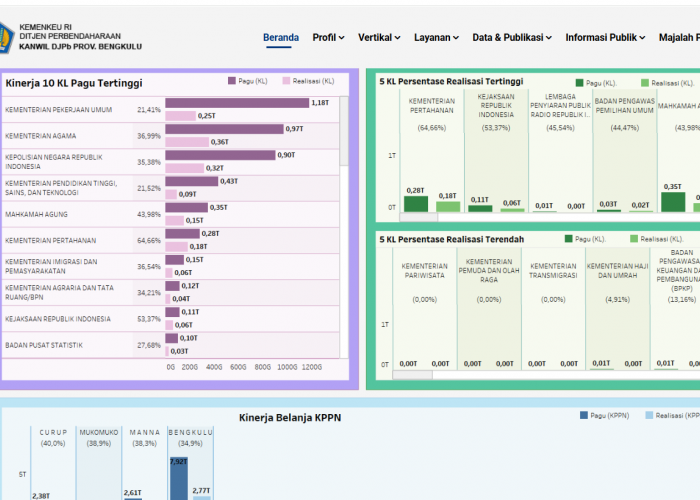Click pink Realisasi (KL) legend swatch
The height and width of the screenshot is (500, 700).
(286, 81)
